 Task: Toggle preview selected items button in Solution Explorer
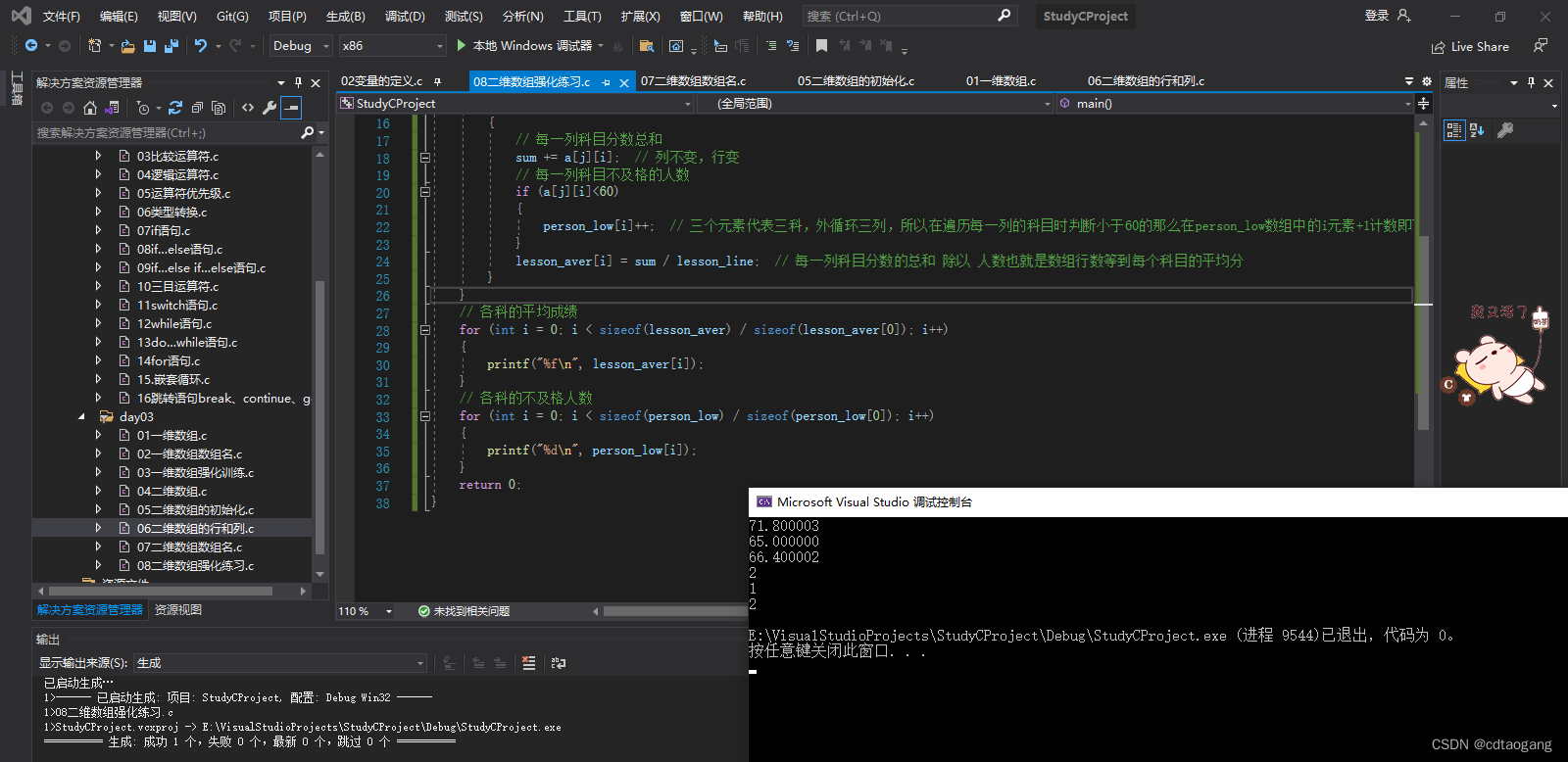click(x=291, y=108)
